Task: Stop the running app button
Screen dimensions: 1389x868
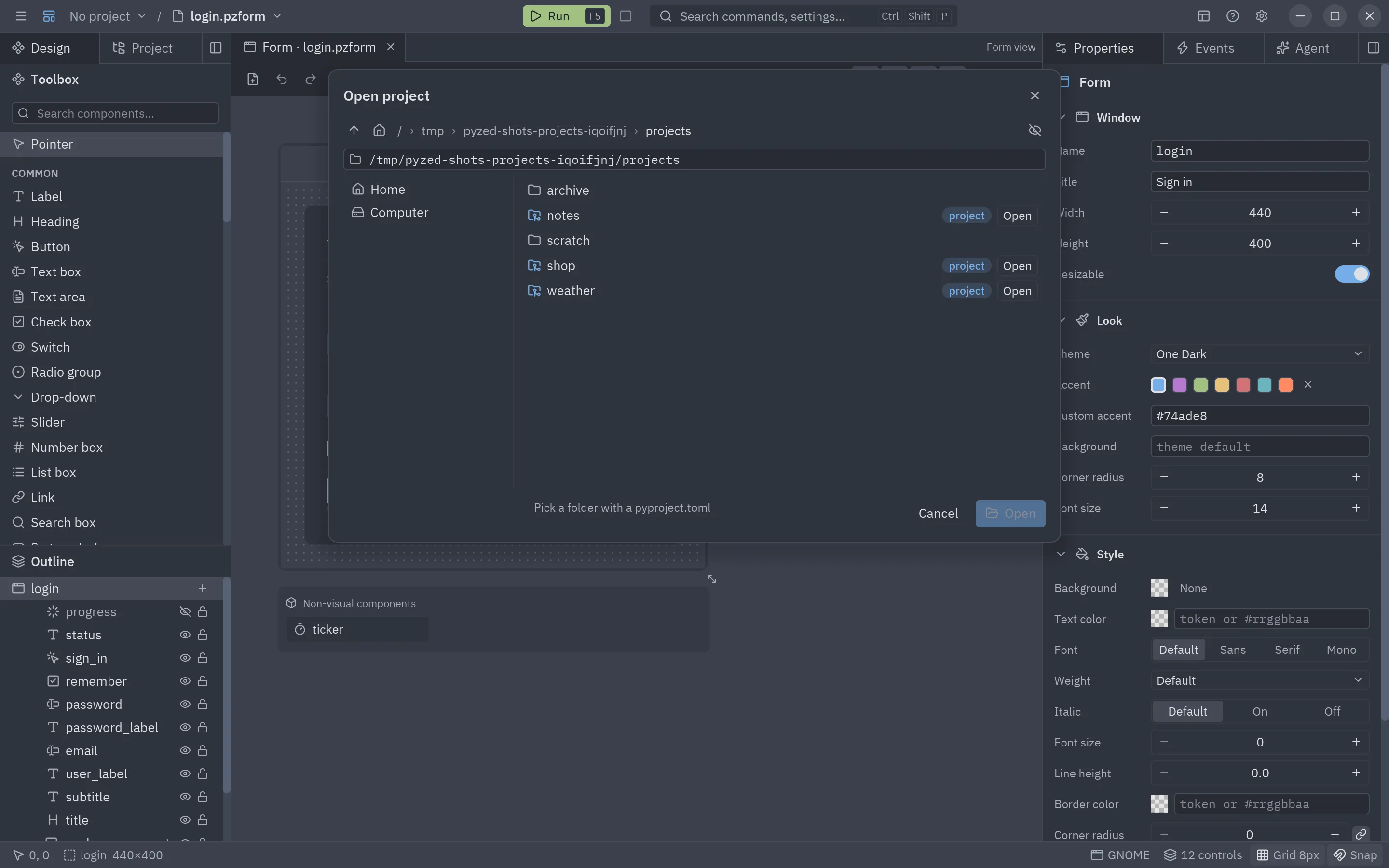Action: point(626,16)
